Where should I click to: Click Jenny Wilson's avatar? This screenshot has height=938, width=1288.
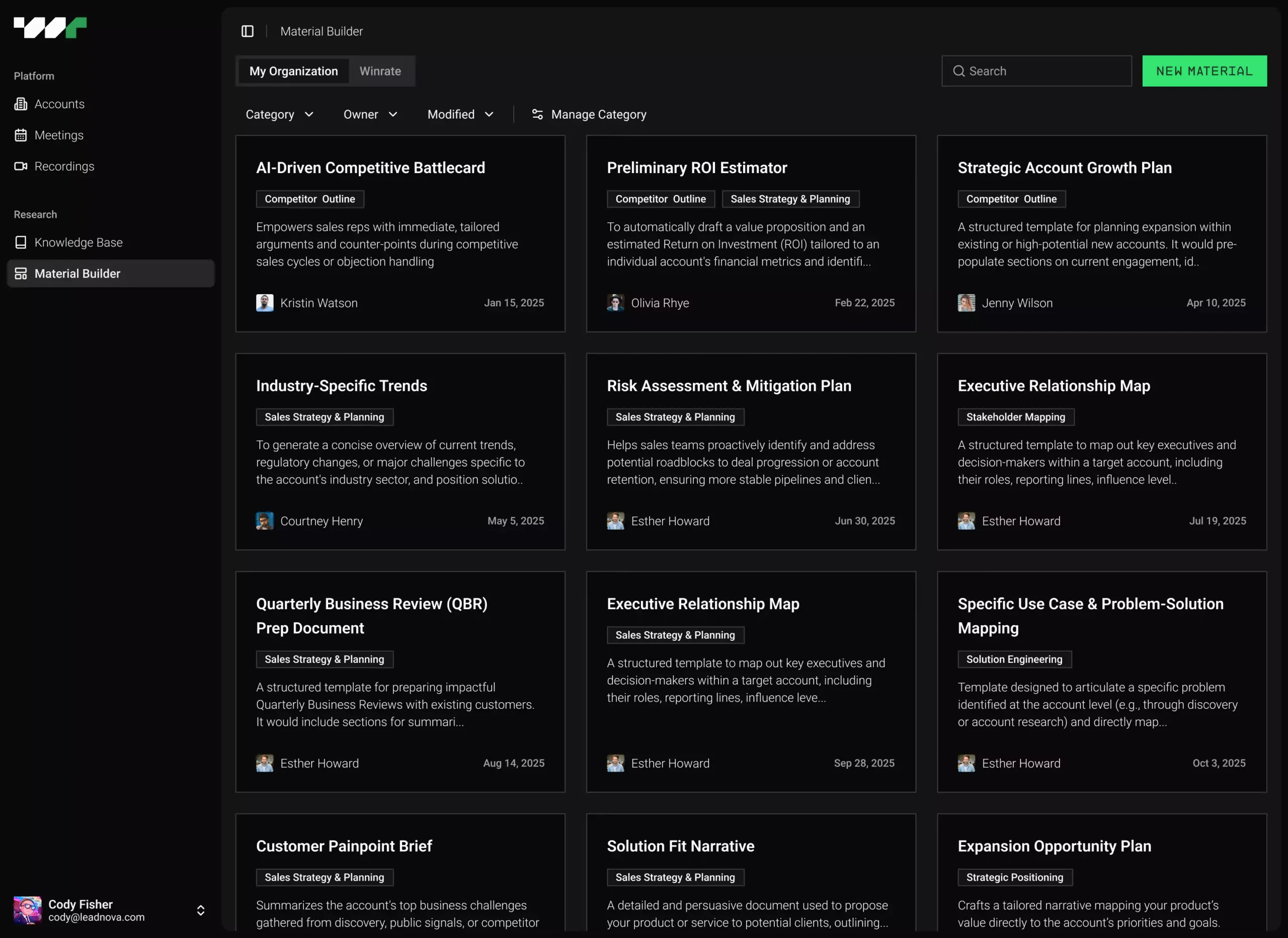pyautogui.click(x=967, y=303)
